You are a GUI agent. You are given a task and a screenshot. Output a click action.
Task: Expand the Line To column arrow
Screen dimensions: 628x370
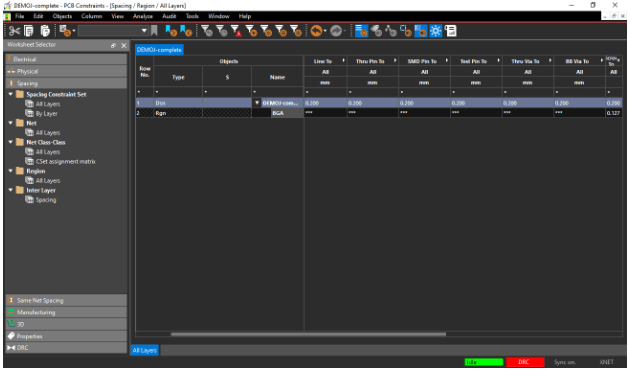click(344, 60)
